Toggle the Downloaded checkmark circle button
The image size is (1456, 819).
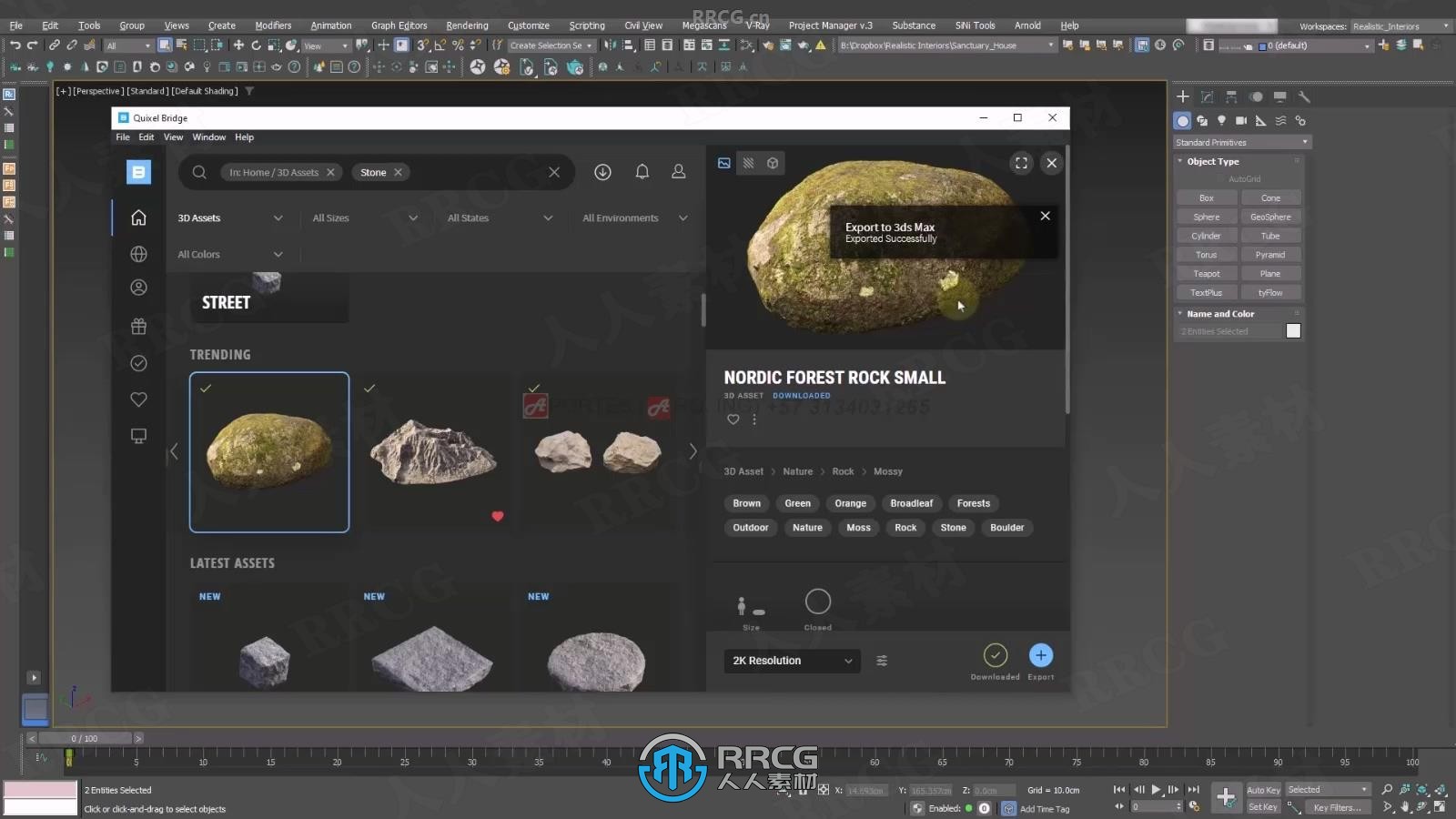click(x=996, y=655)
